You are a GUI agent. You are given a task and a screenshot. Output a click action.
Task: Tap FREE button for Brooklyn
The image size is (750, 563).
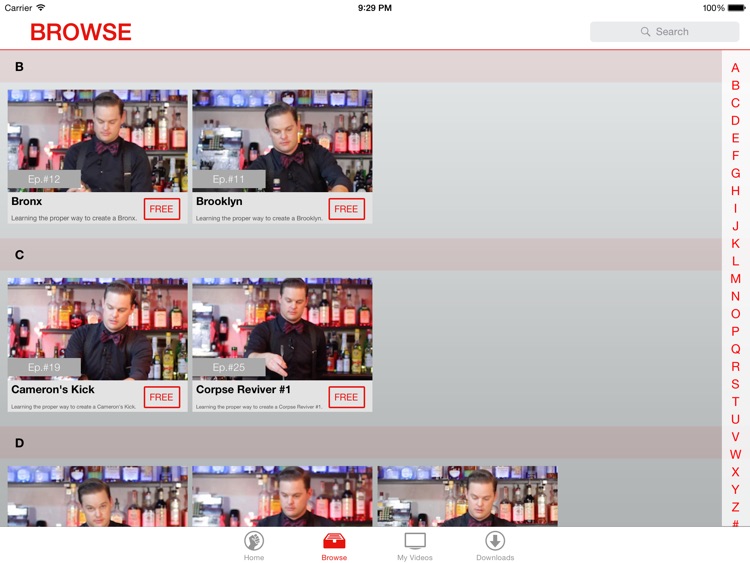(346, 209)
